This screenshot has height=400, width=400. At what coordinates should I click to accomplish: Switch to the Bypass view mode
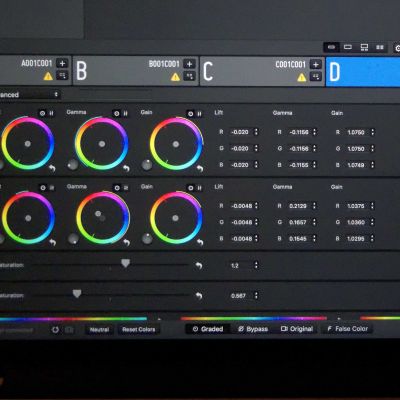click(x=253, y=329)
